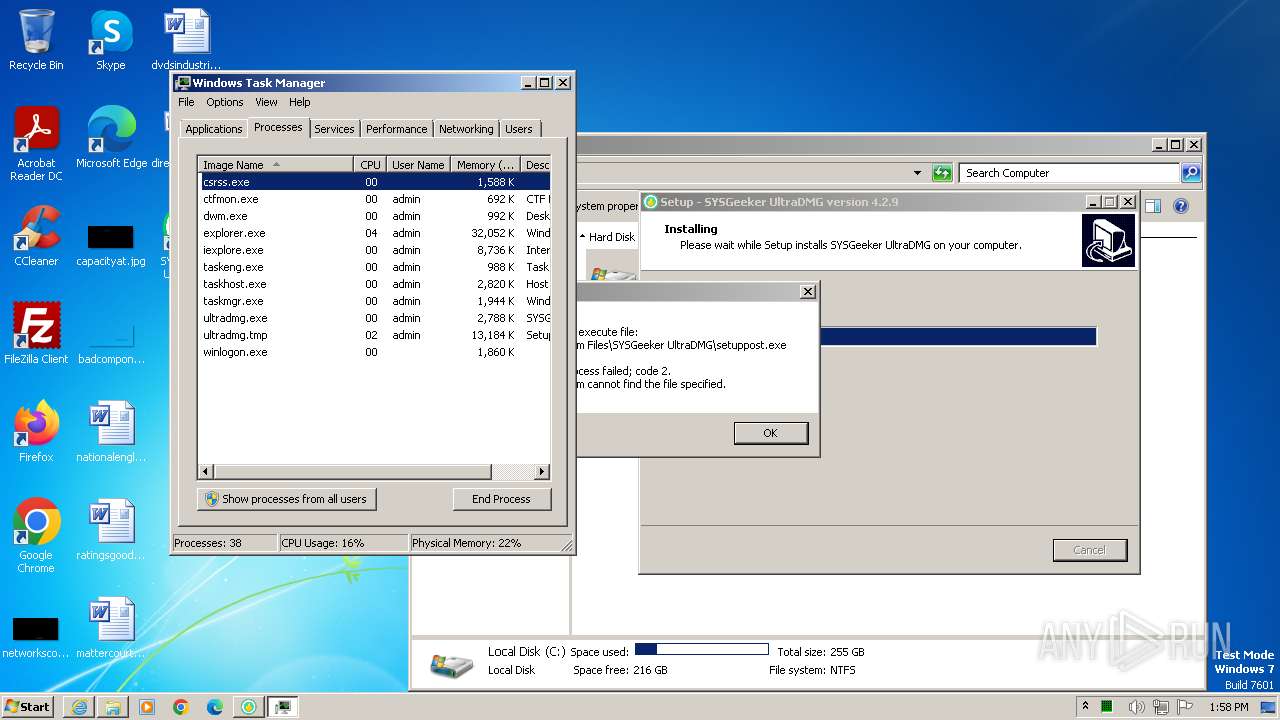Show hidden system tray icons
This screenshot has height=720, width=1280.
(1086, 707)
